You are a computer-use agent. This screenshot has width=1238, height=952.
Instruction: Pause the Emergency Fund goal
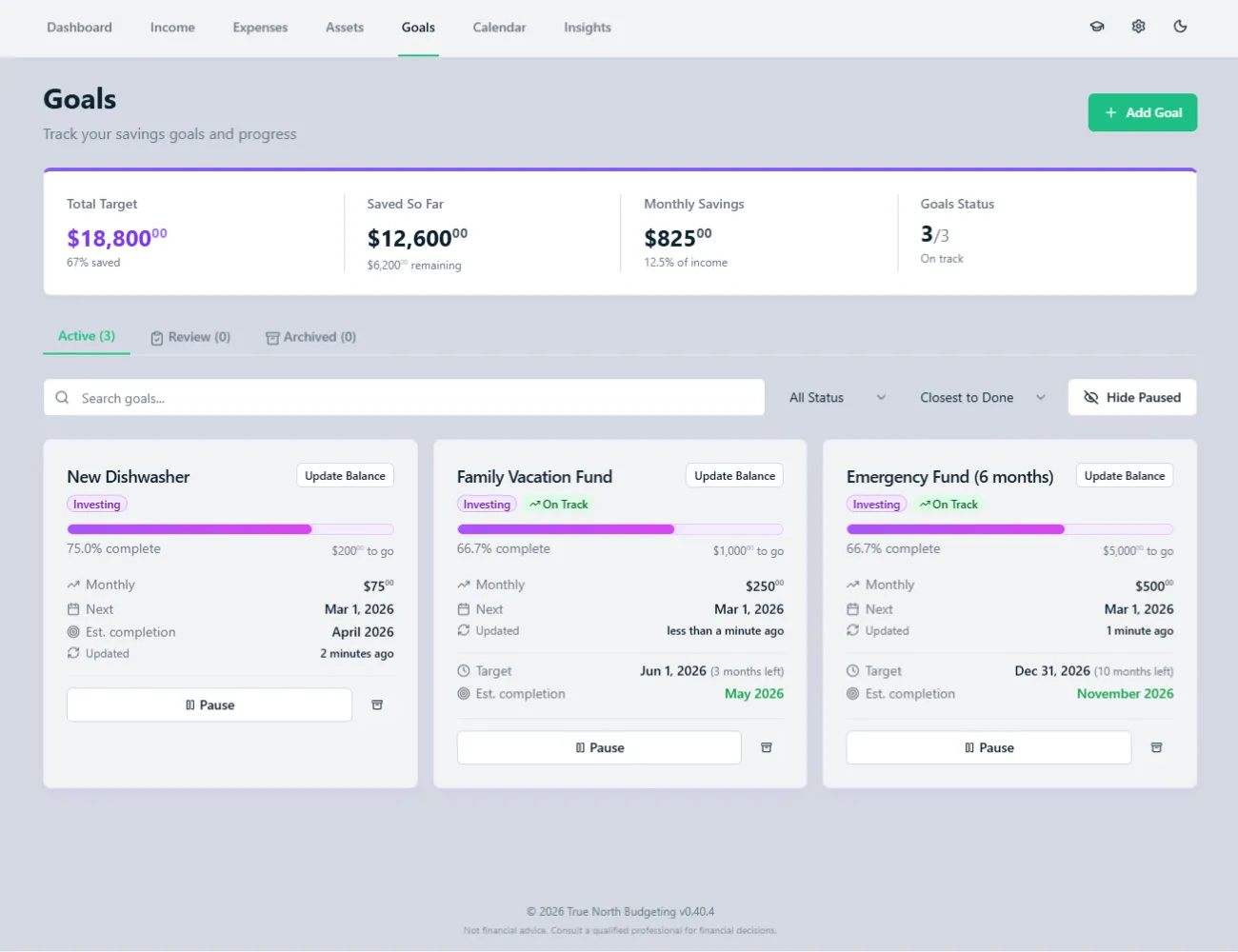coord(988,747)
